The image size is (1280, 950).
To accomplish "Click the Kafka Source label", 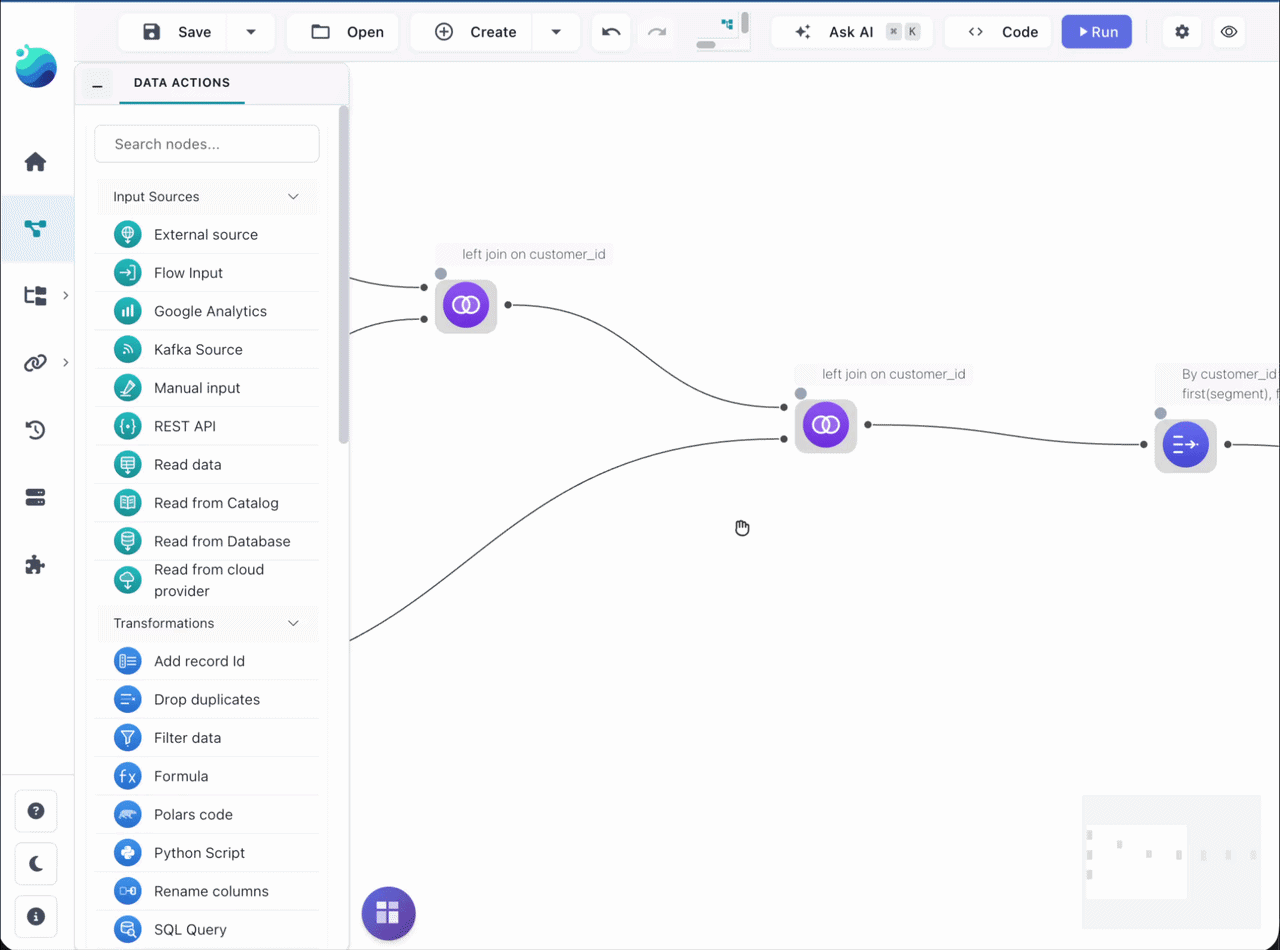I will pos(198,350).
